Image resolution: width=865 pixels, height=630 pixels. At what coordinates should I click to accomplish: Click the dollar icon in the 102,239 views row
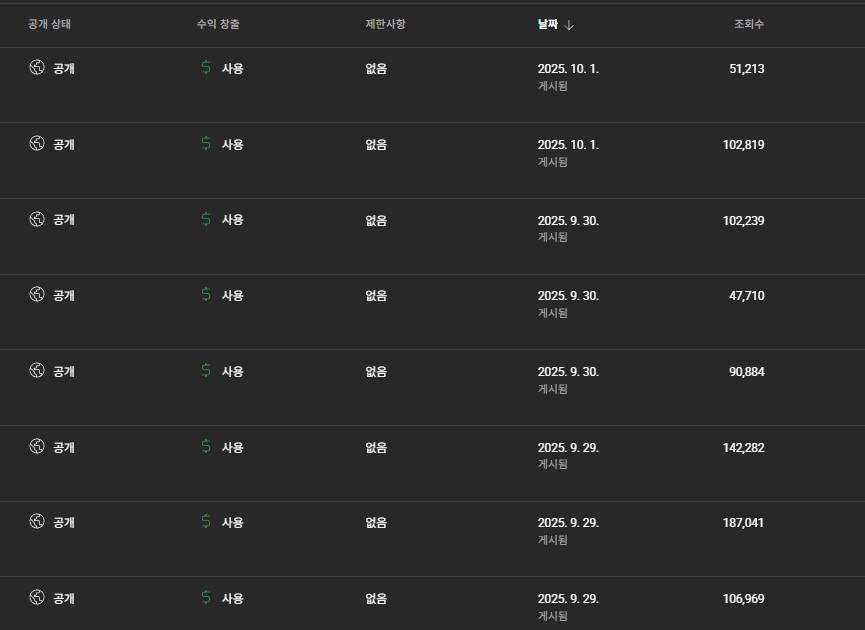click(206, 219)
